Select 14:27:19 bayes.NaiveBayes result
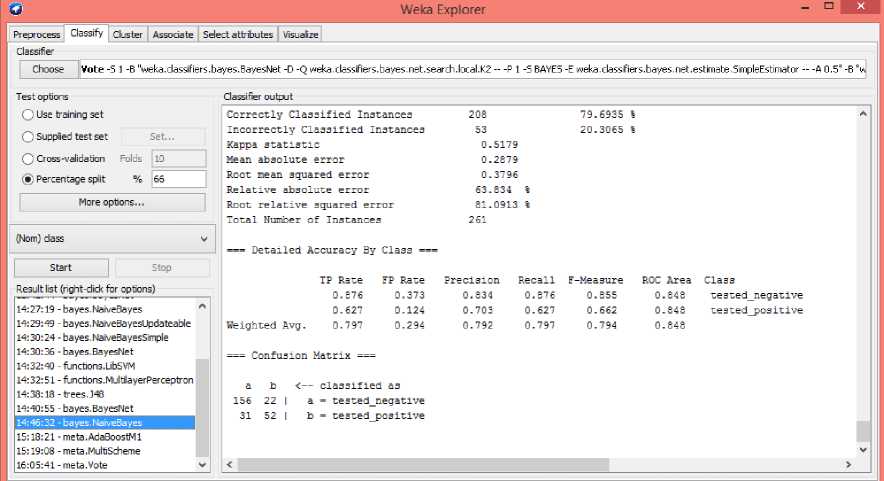Image resolution: width=884 pixels, height=481 pixels. pos(105,309)
